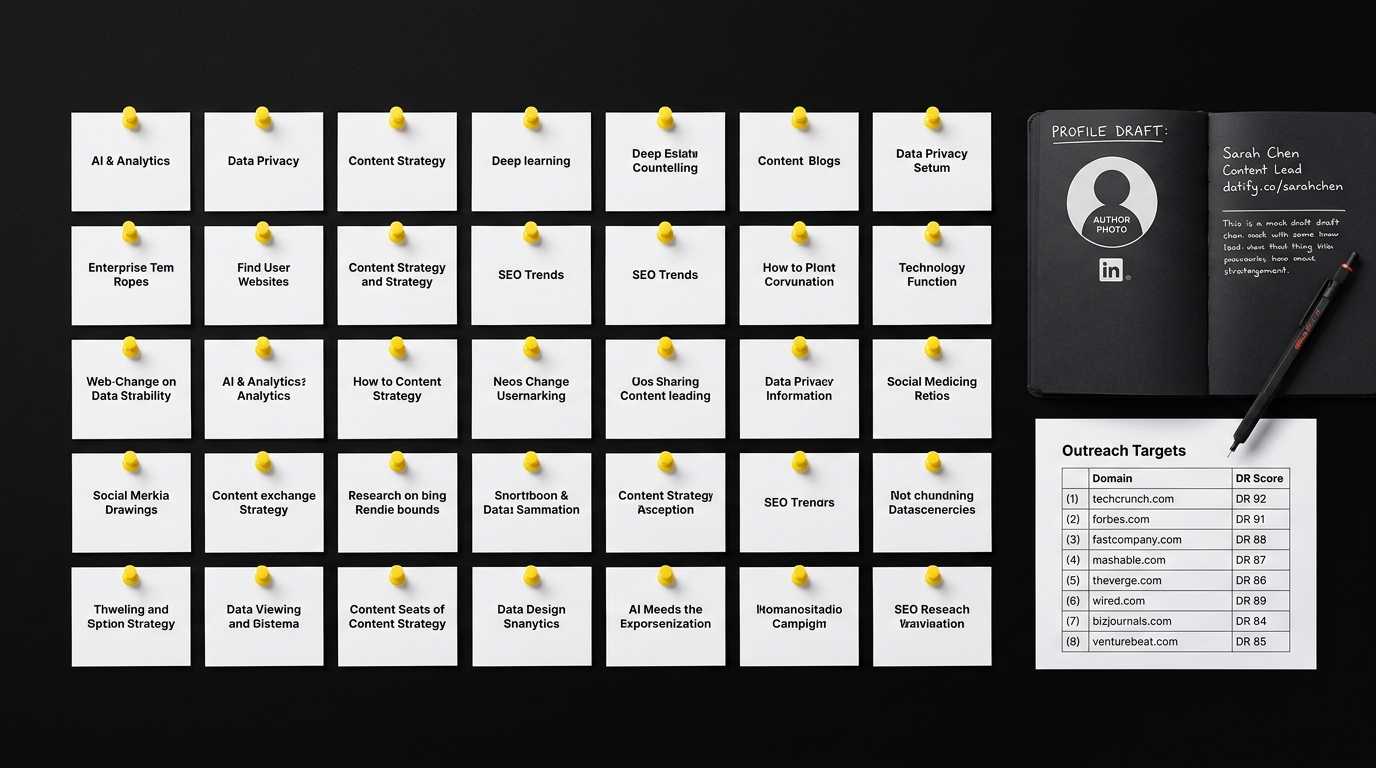This screenshot has width=1376, height=768.
Task: Click the yellow pin on Content Blogs card
Action: pos(799,118)
